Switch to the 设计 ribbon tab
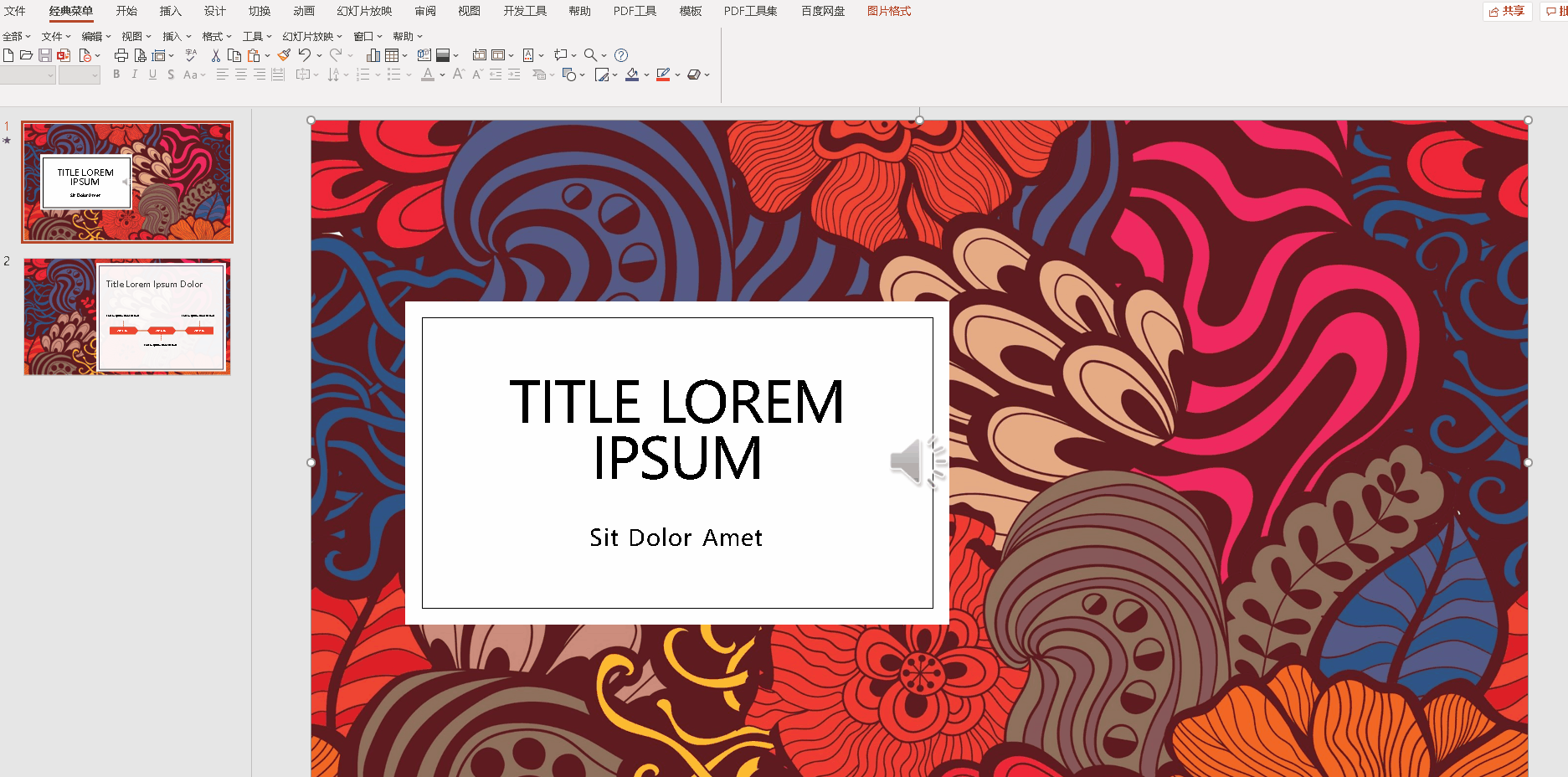Viewport: 1568px width, 777px height. click(215, 11)
